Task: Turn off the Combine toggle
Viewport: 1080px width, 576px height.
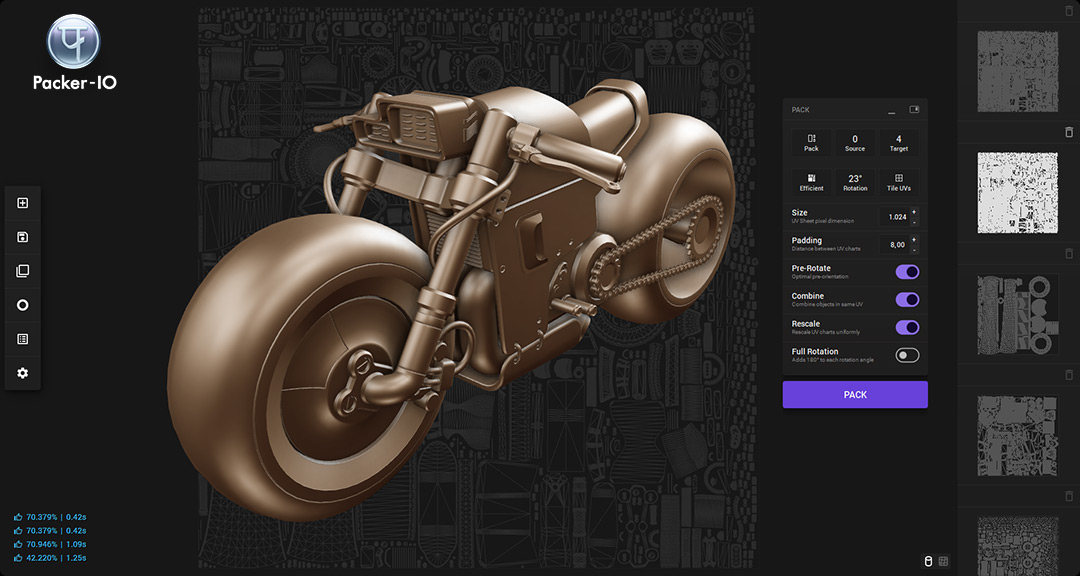Action: (907, 299)
